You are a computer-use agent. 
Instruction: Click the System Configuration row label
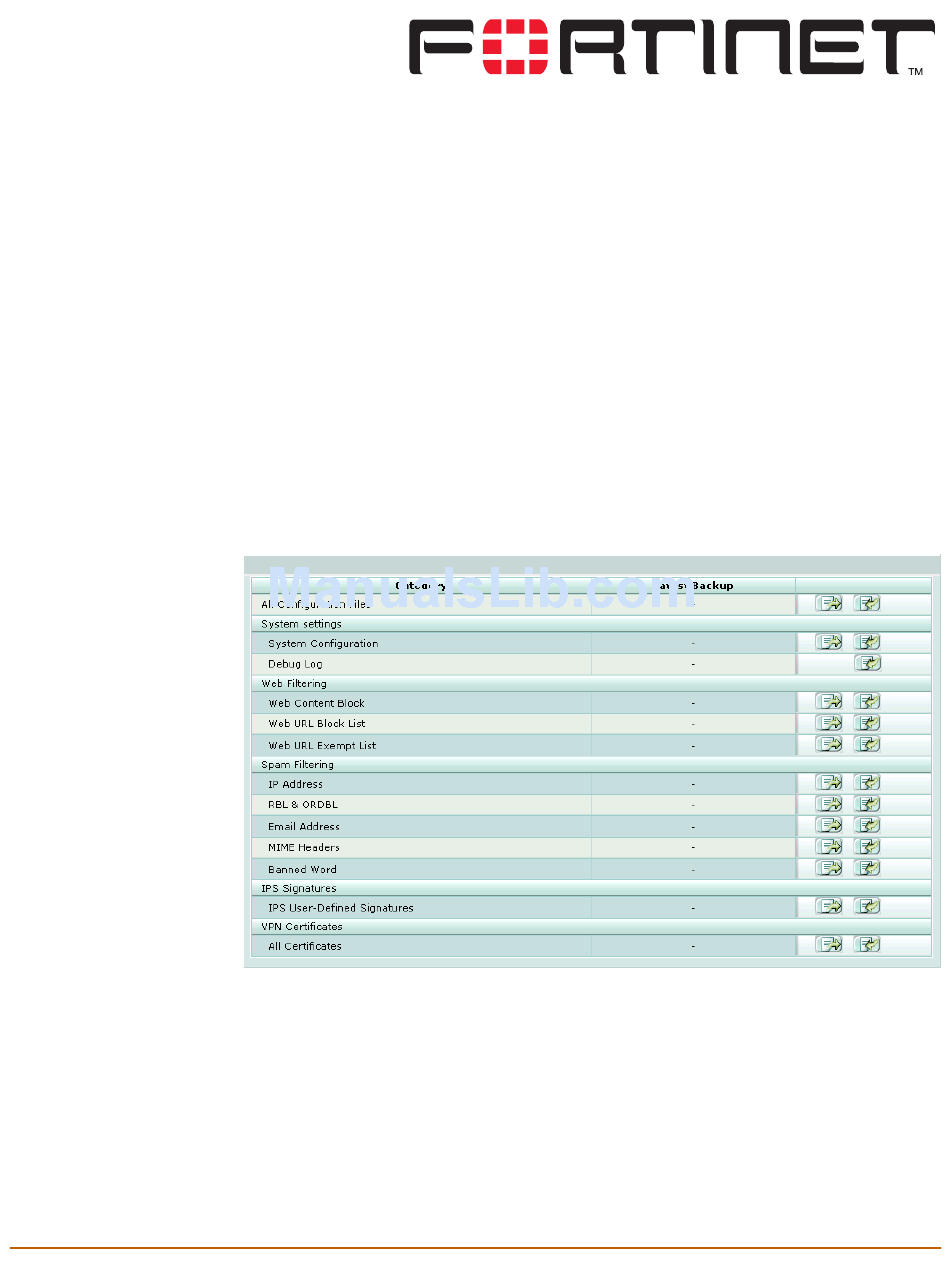[323, 644]
